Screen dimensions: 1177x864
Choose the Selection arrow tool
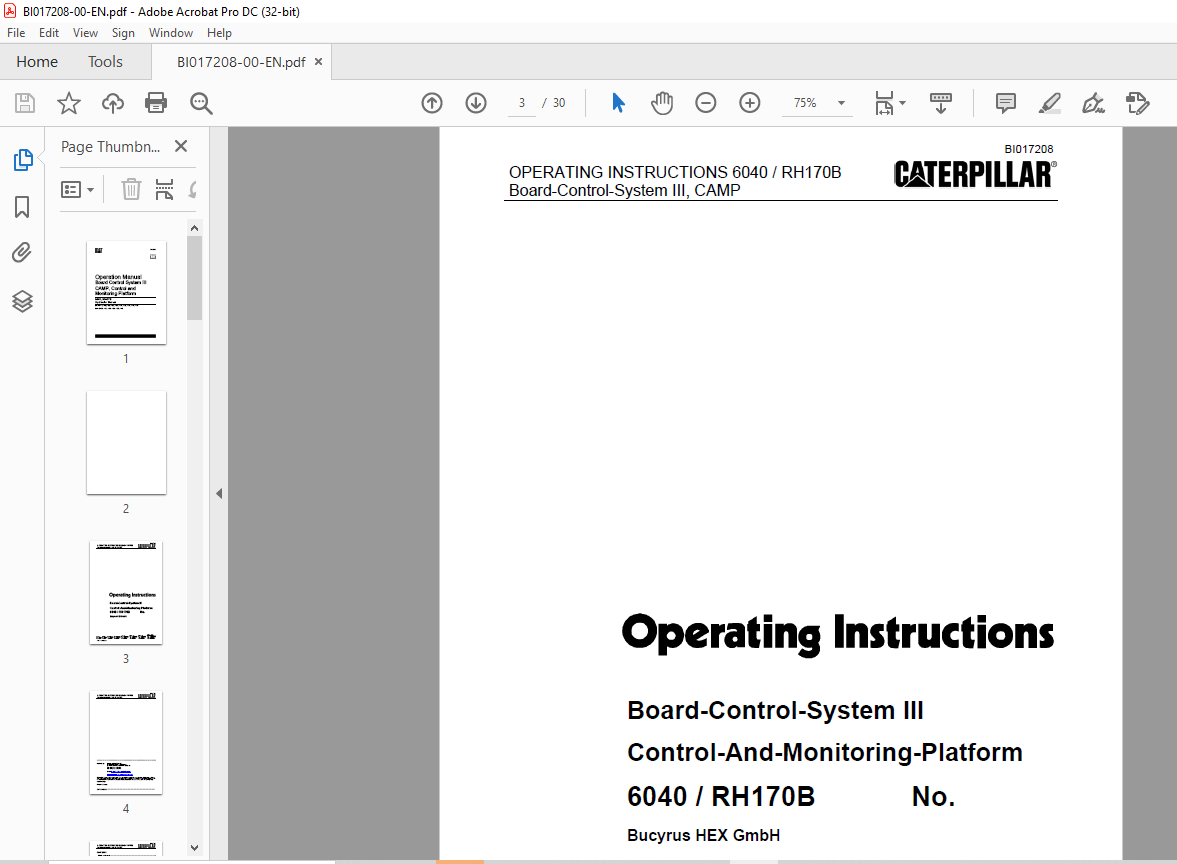[618, 103]
